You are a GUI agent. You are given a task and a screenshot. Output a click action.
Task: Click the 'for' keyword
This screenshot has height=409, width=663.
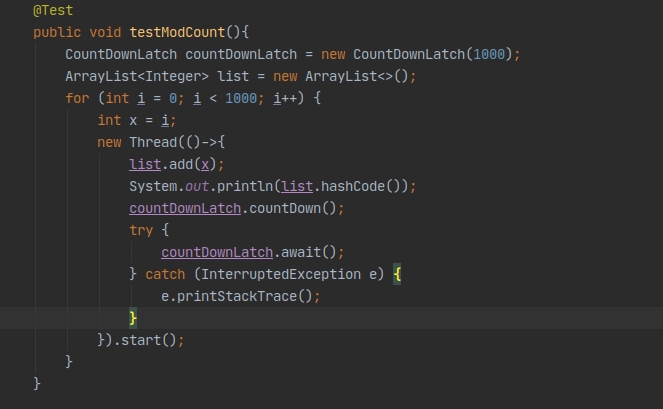(x=77, y=99)
